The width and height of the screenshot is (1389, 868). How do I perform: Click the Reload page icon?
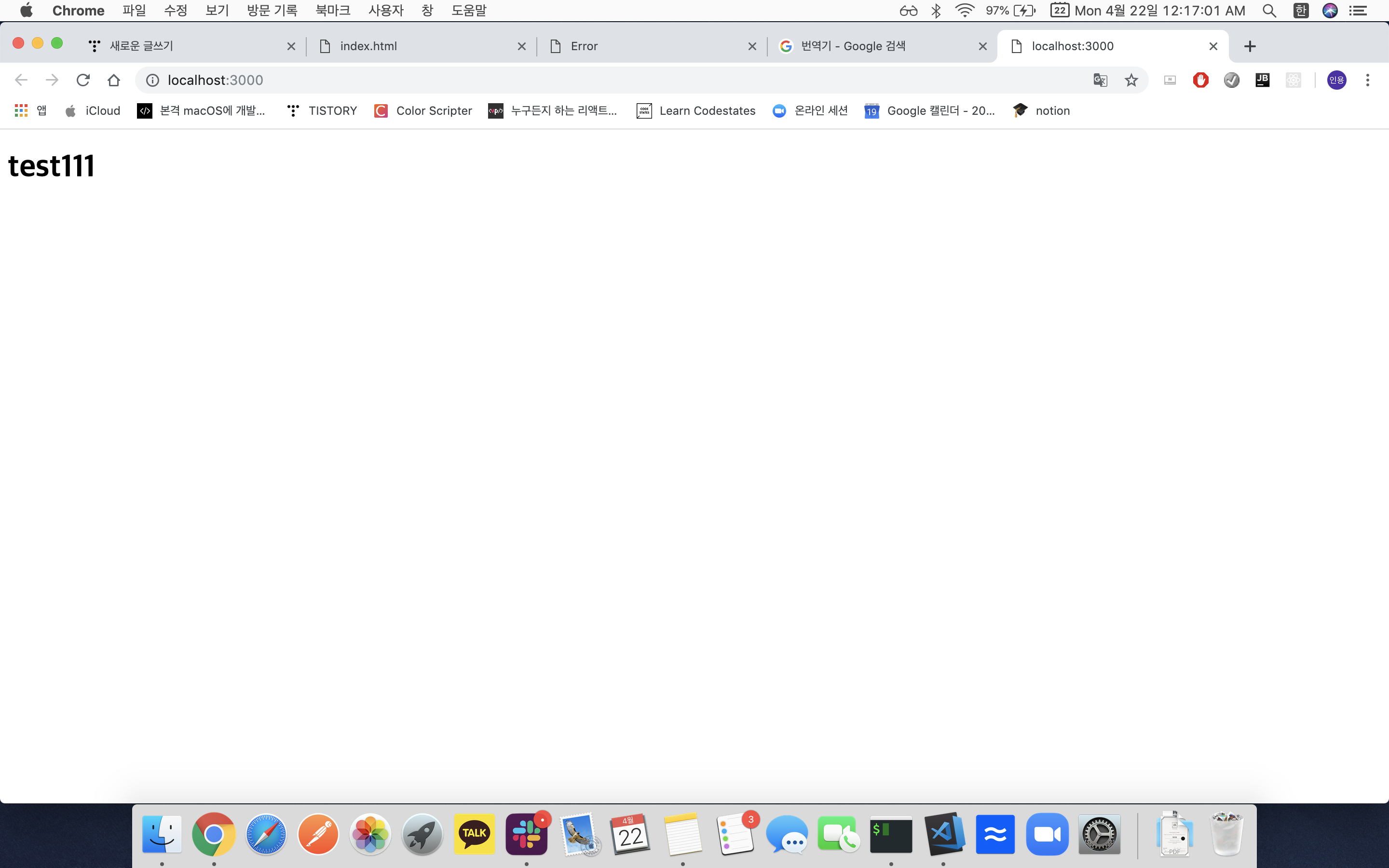click(83, 80)
